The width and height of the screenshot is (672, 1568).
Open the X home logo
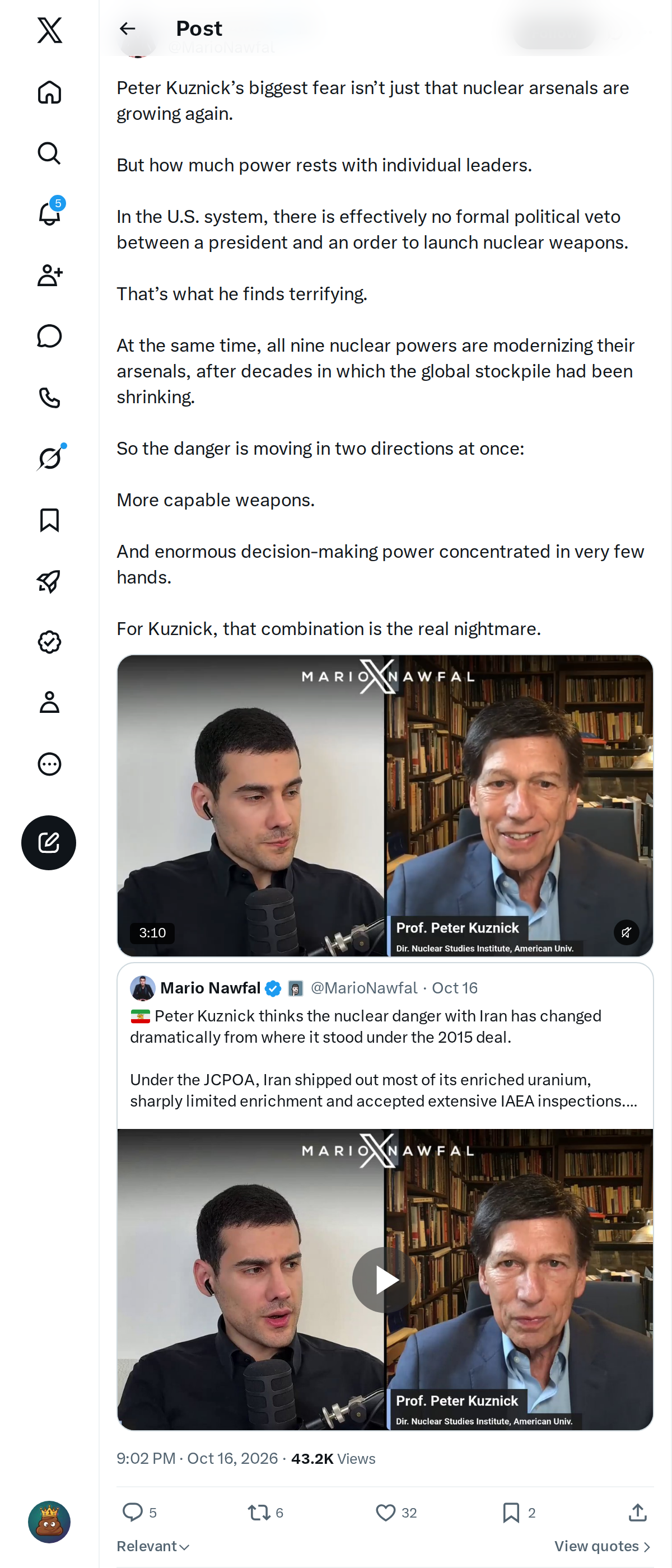[49, 30]
